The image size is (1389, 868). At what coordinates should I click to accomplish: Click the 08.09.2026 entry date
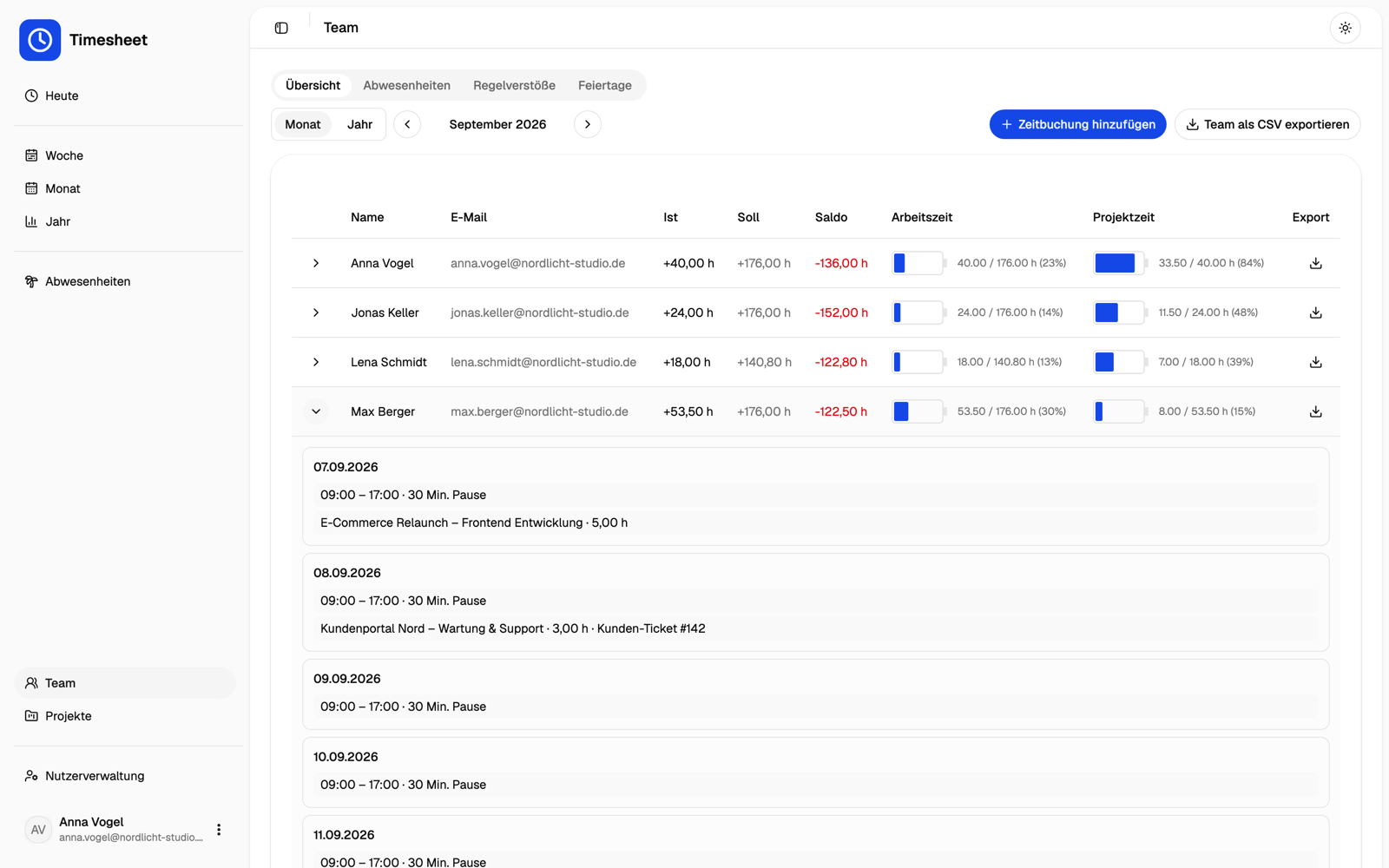(347, 573)
